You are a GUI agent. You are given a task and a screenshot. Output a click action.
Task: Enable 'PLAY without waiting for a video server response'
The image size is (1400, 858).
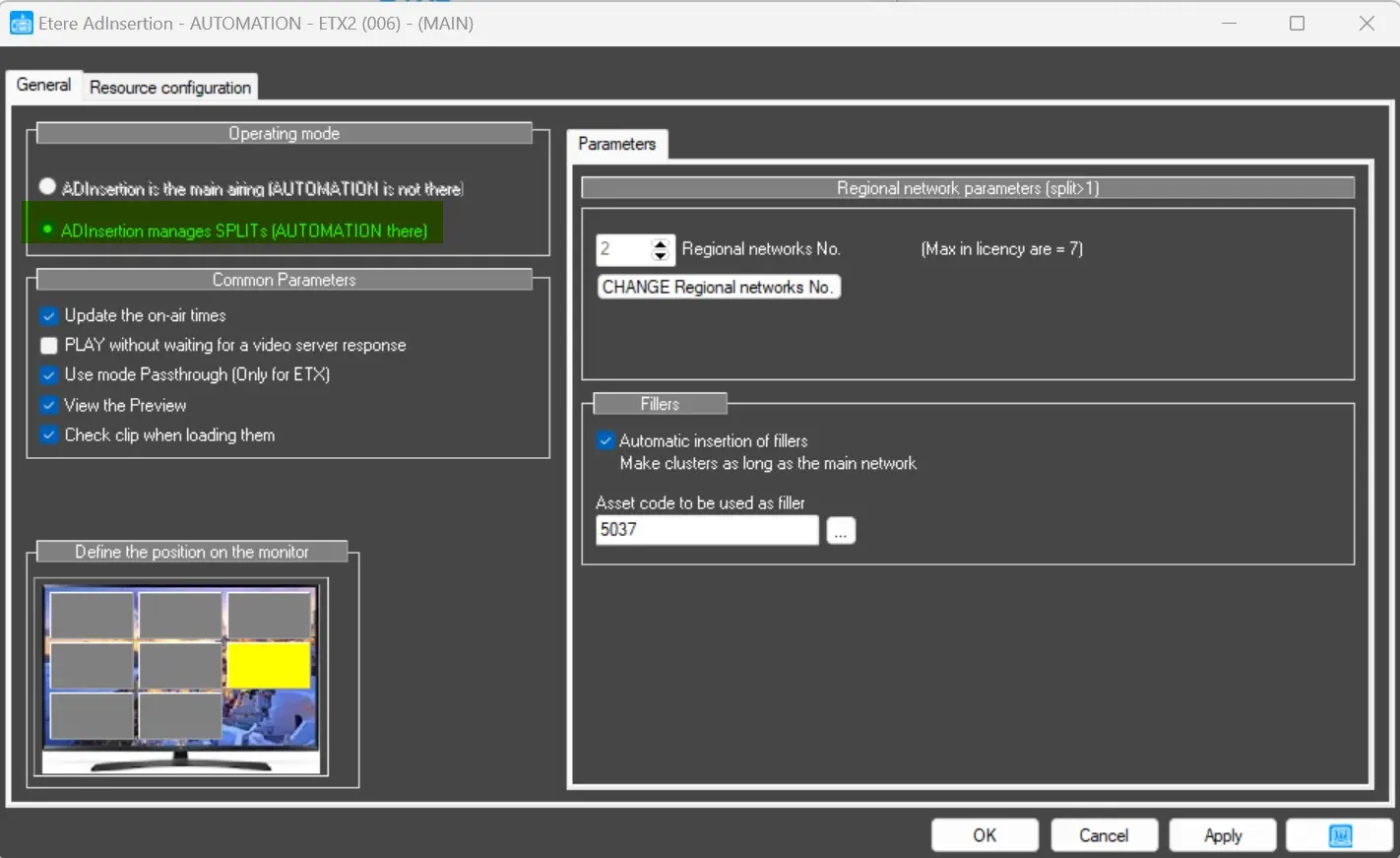coord(49,346)
